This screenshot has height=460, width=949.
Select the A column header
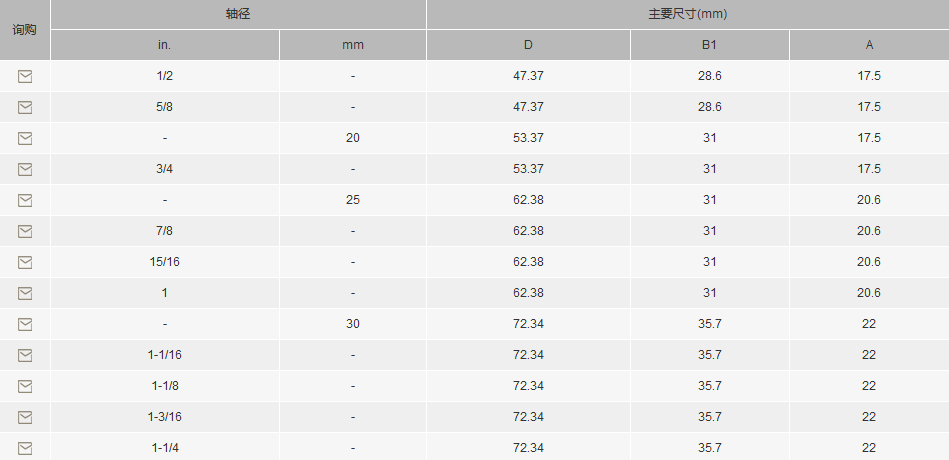[x=869, y=45]
